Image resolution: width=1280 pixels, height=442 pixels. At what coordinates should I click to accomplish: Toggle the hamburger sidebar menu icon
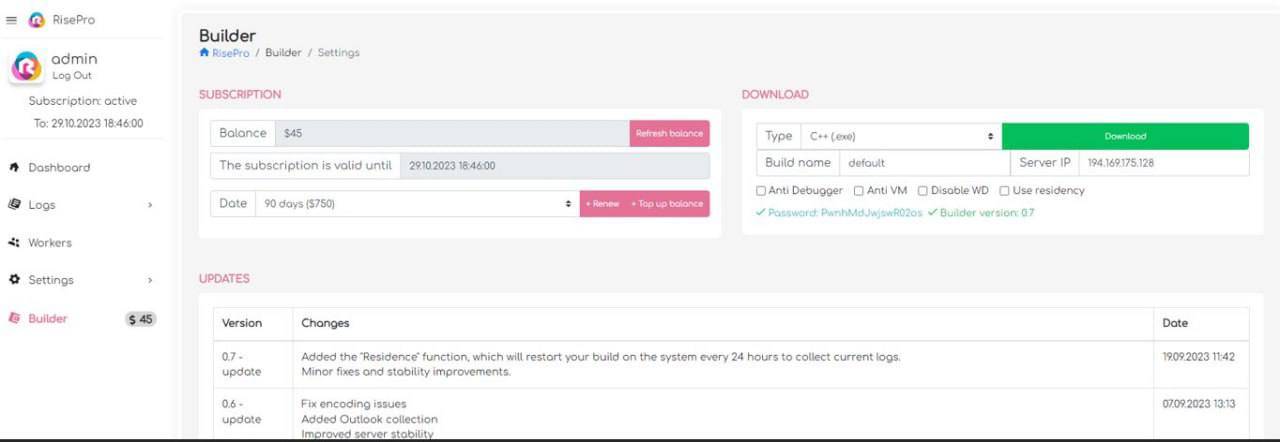(12, 20)
